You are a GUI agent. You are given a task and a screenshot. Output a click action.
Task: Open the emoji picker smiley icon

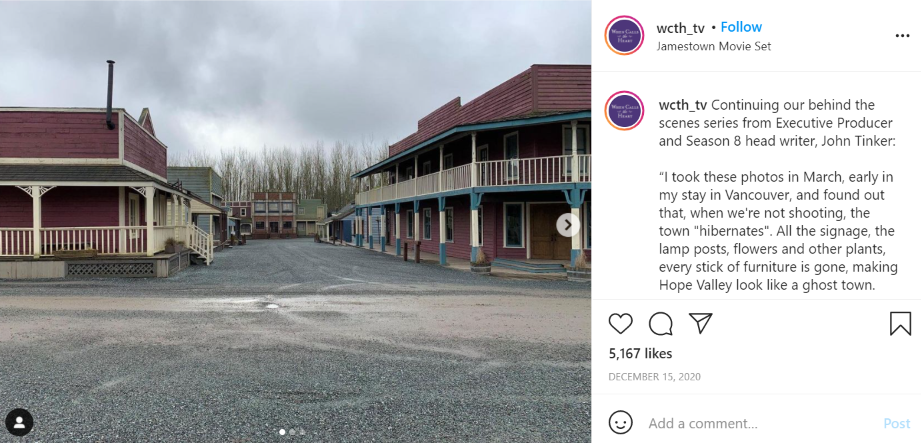tap(620, 422)
